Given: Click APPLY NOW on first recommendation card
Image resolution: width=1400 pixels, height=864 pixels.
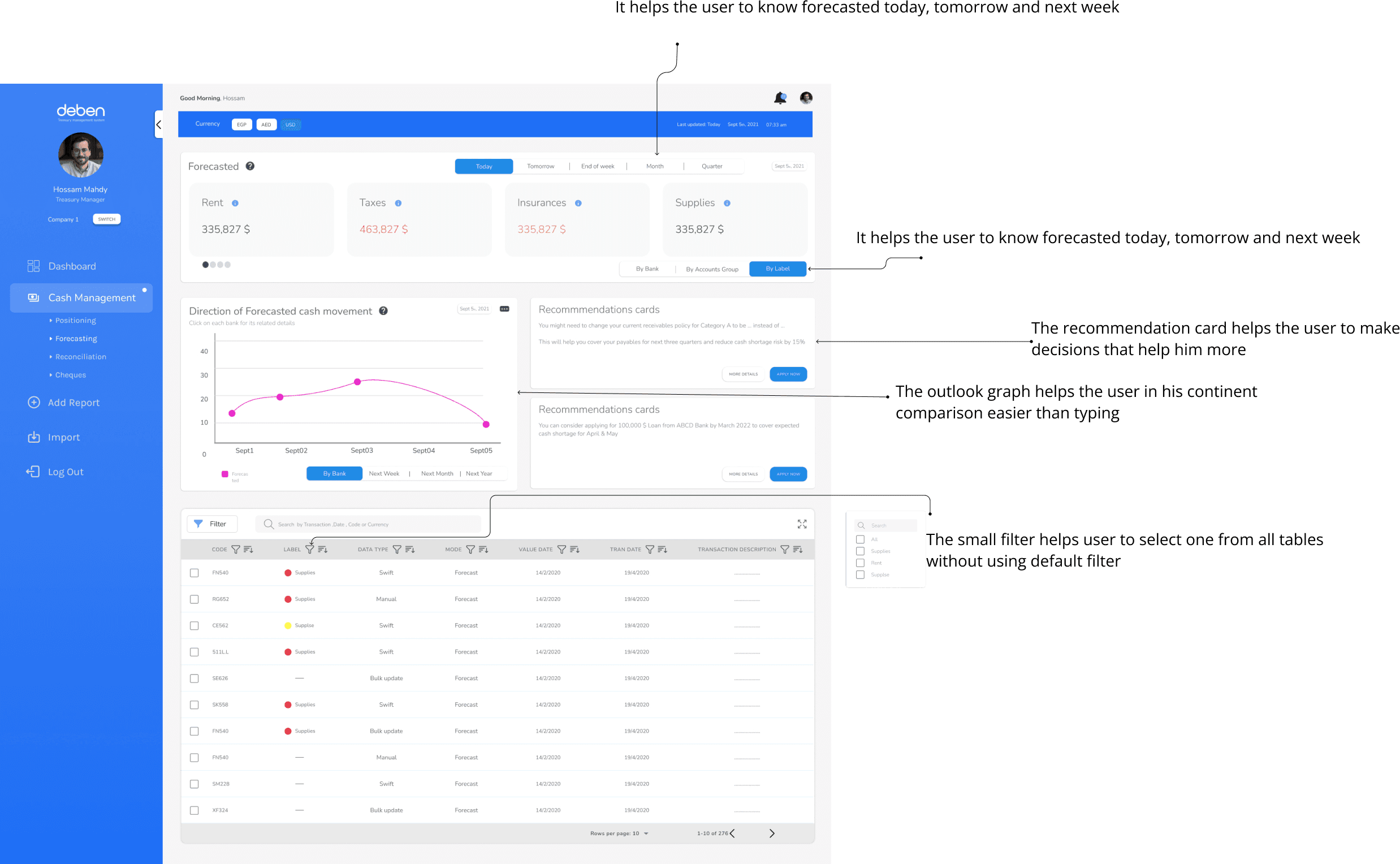Looking at the screenshot, I should (788, 374).
